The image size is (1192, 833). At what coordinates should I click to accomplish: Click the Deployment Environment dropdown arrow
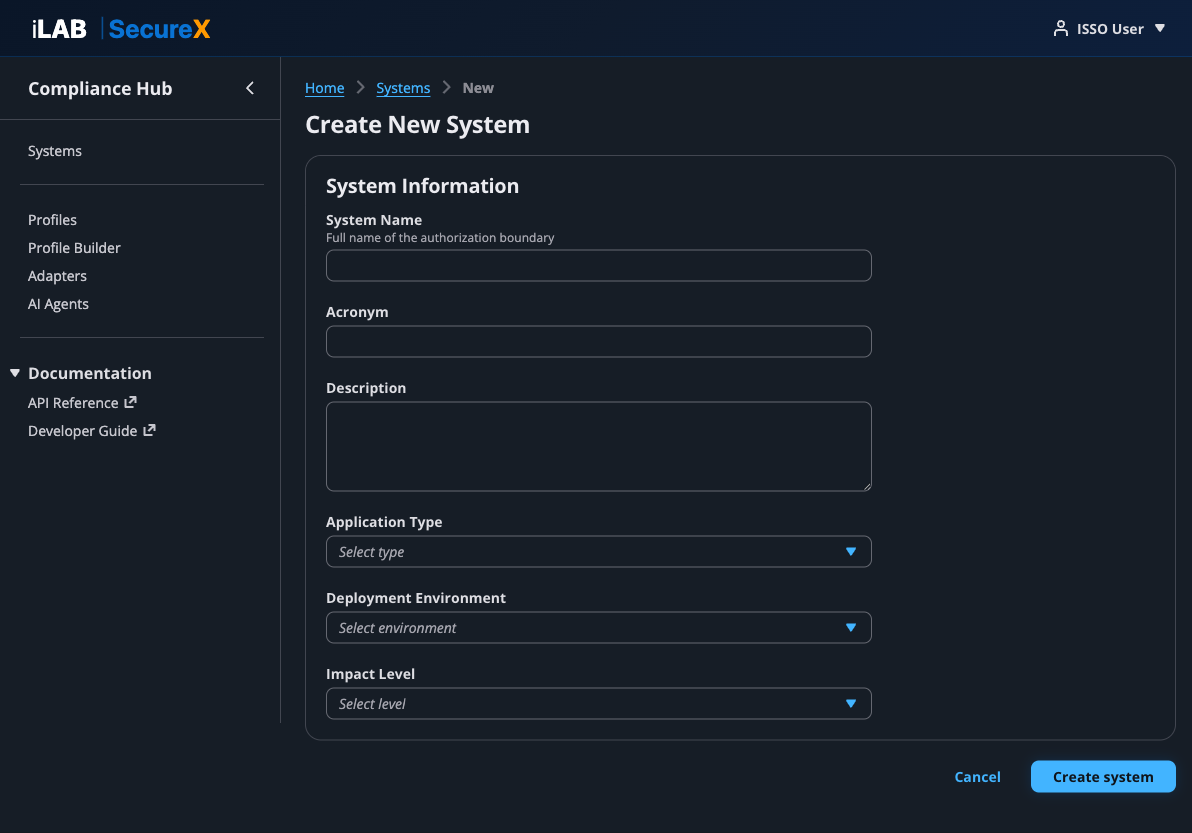(x=851, y=628)
